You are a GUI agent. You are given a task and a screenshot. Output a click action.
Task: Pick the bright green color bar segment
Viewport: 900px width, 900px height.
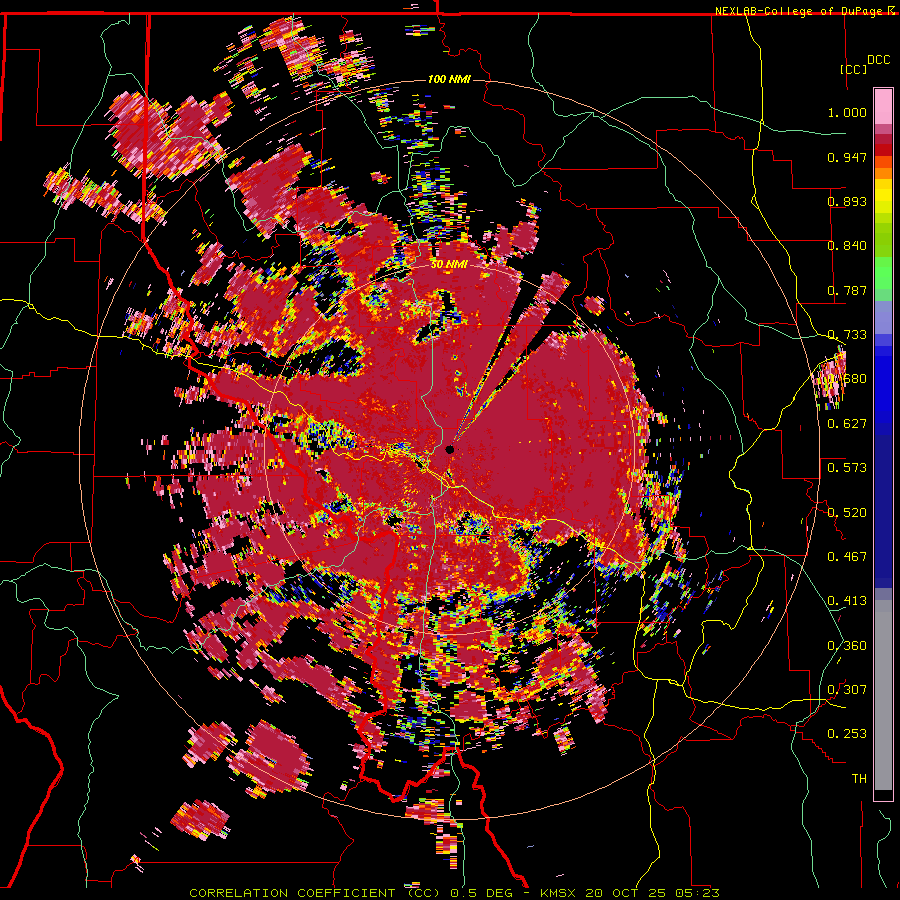pos(883,273)
